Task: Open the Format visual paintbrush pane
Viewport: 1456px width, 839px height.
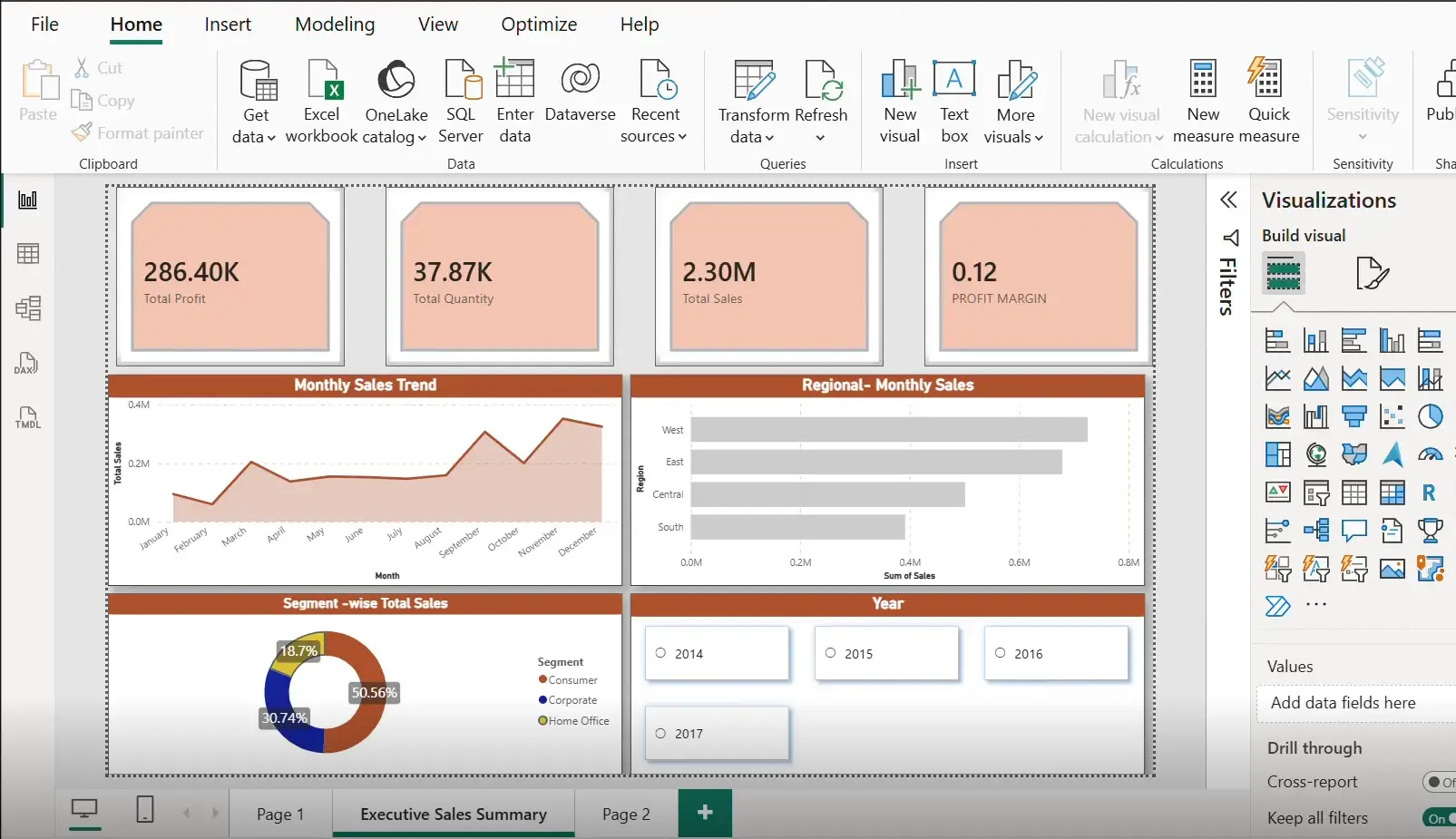Action: click(1373, 272)
